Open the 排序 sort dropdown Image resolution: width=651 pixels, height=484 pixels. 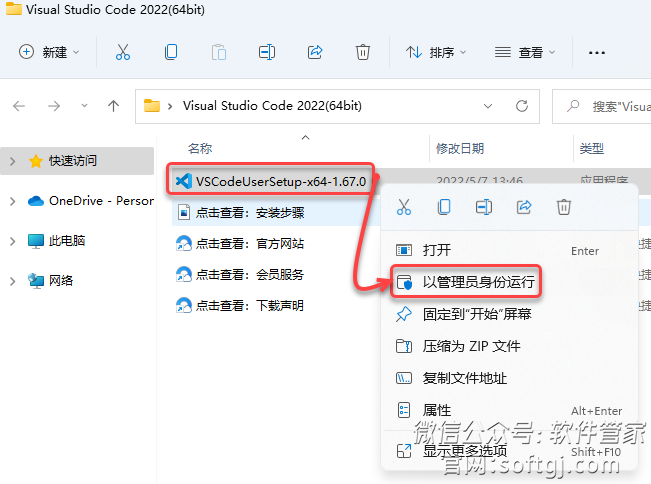(436, 52)
